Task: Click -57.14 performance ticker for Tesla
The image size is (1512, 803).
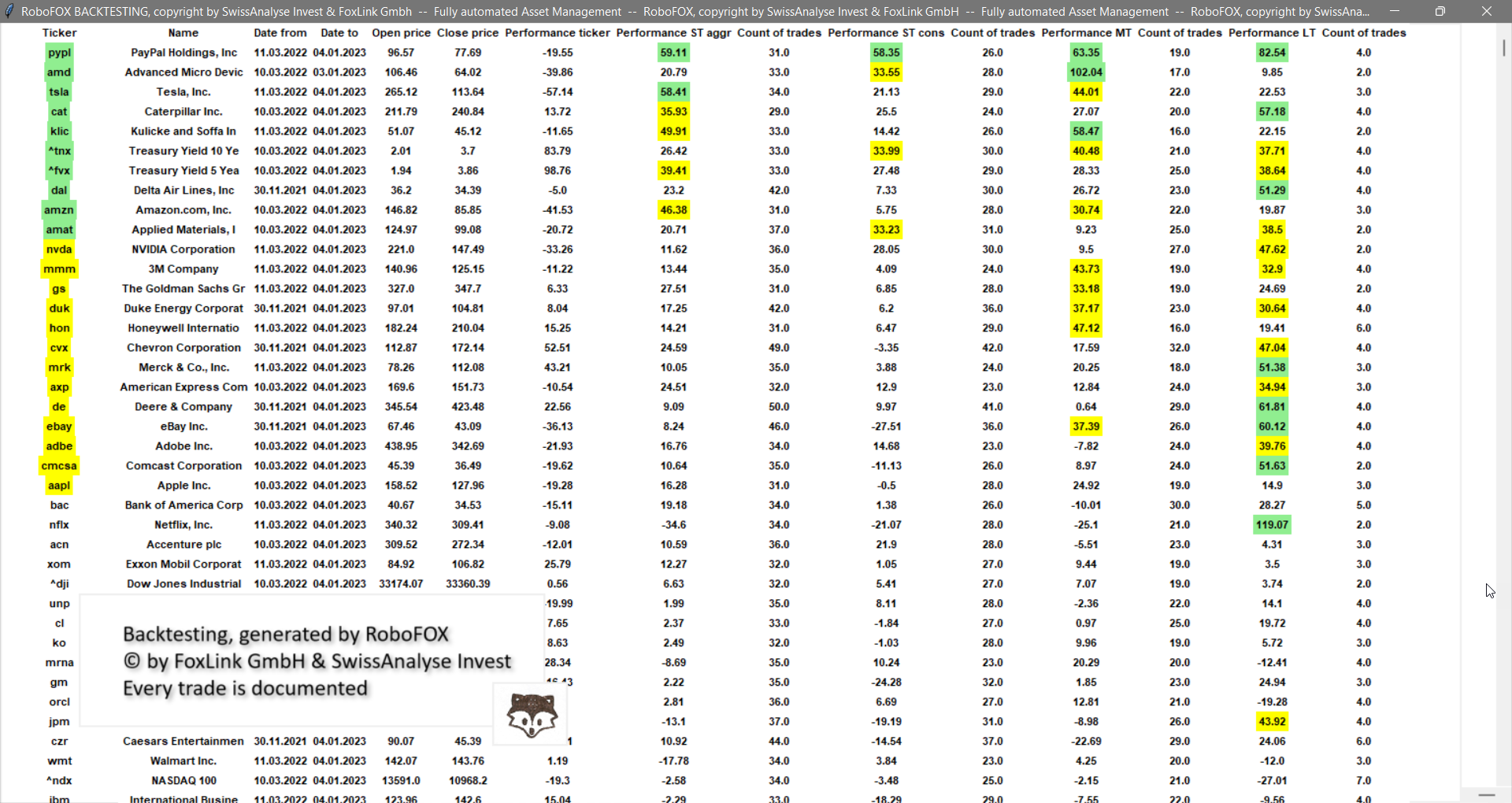Action: pyautogui.click(x=558, y=92)
